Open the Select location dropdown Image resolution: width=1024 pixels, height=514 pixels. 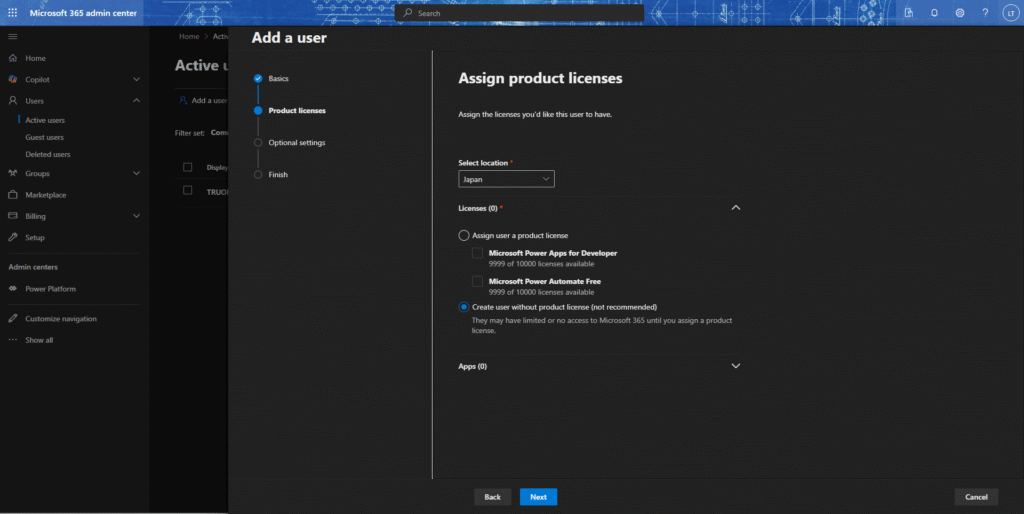[x=506, y=179]
